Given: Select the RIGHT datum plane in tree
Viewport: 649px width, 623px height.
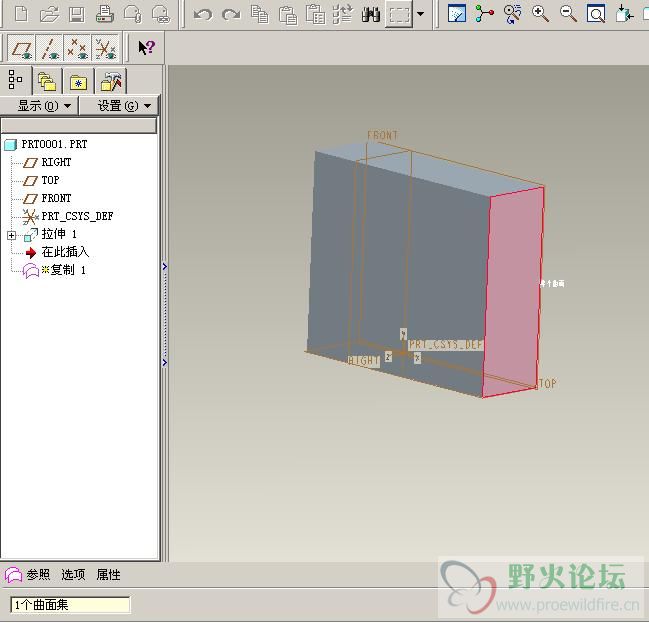Looking at the screenshot, I should point(56,162).
